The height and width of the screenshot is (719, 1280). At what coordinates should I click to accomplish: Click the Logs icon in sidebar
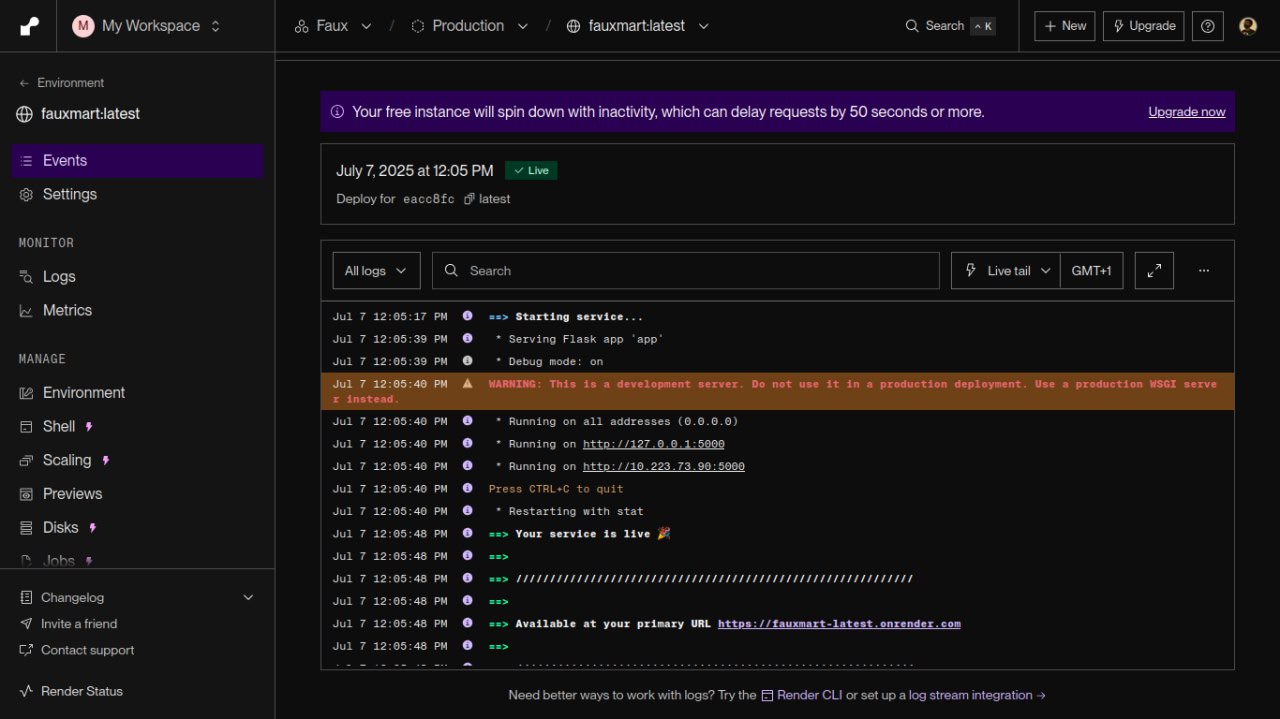(26, 277)
